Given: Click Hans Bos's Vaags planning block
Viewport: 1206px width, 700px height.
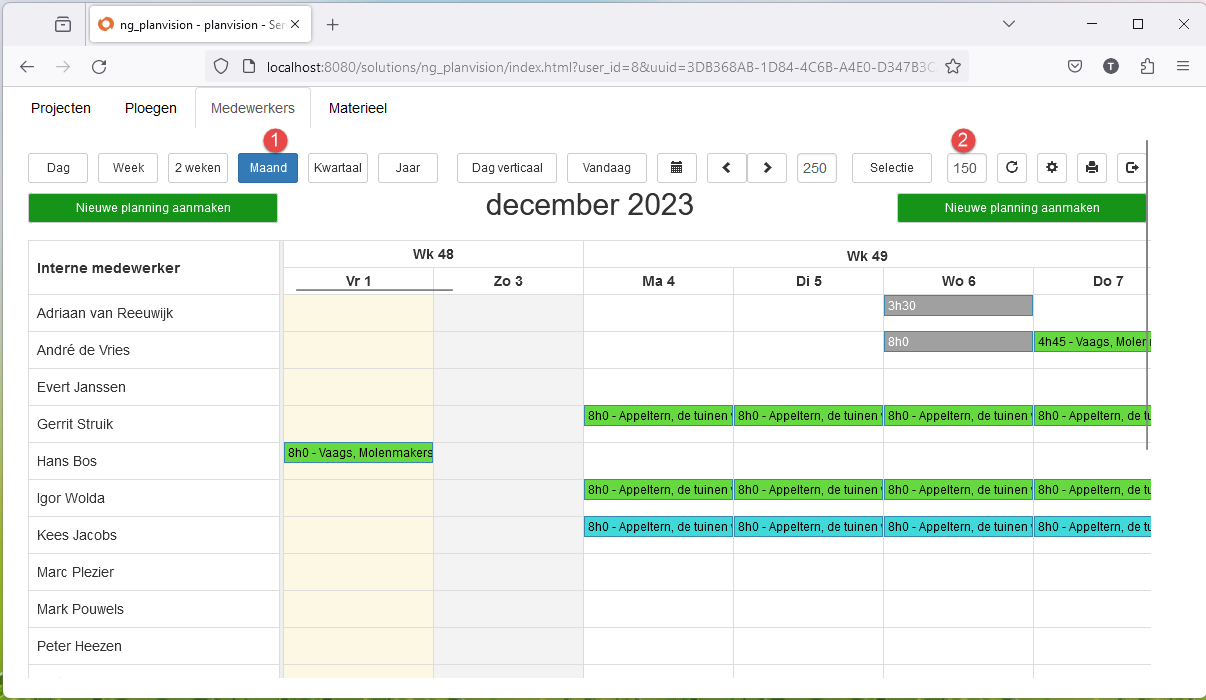Looking at the screenshot, I should click(358, 453).
